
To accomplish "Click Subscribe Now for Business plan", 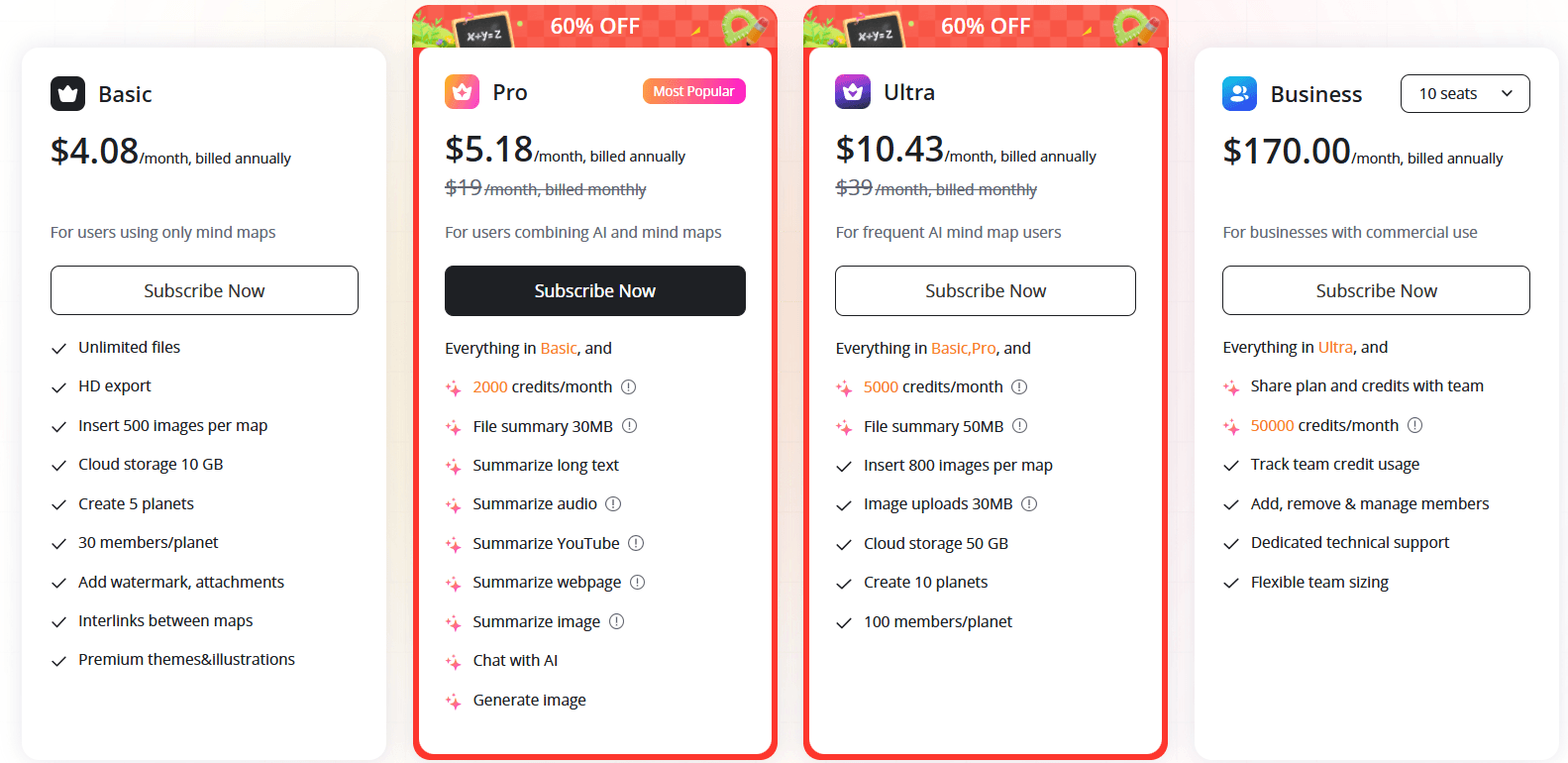I will 1376,290.
